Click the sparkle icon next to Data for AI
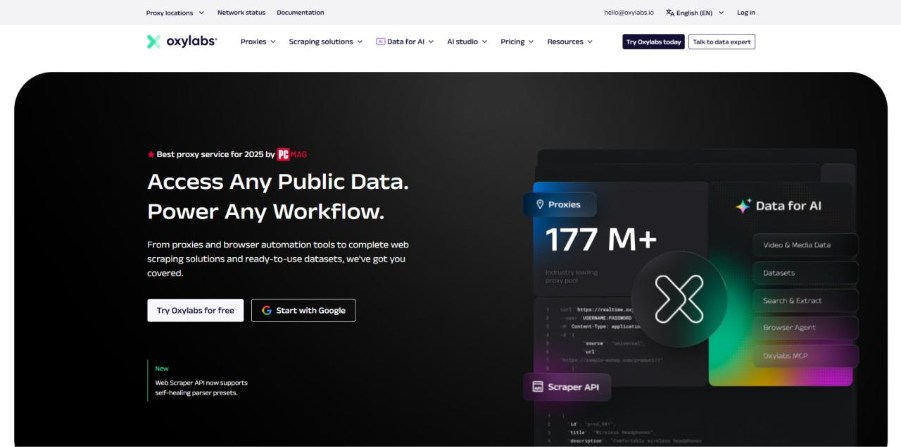Screen dimensions: 901x447 point(744,206)
